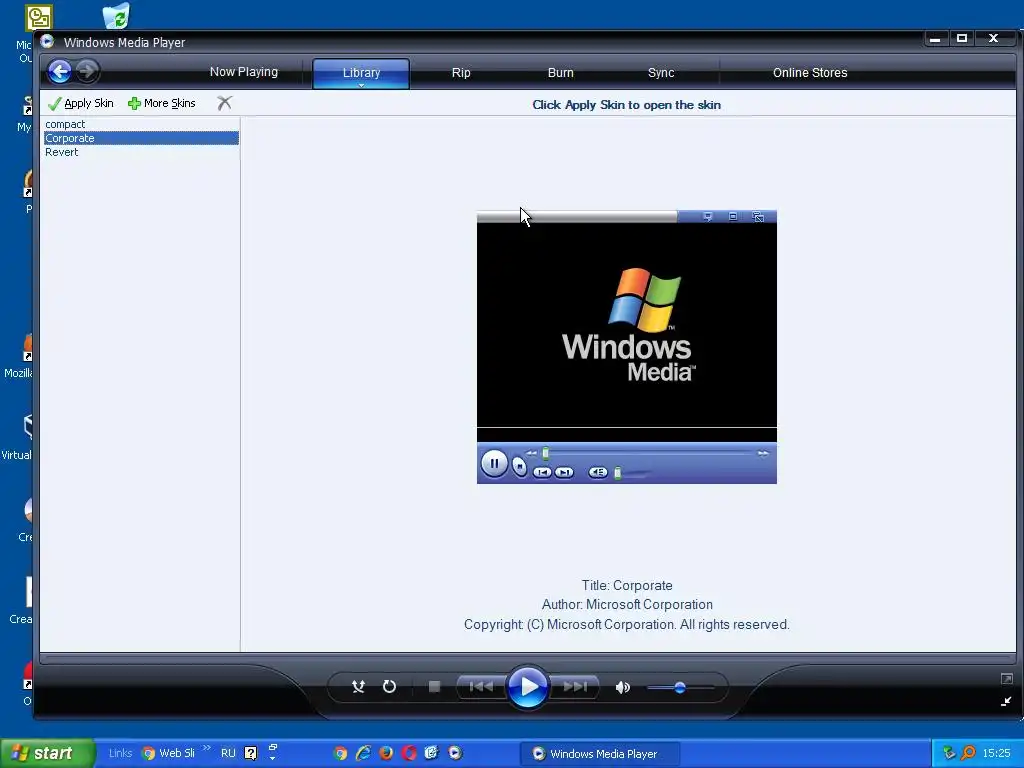The width and height of the screenshot is (1024, 768).
Task: Click the Corporate skin preview image
Action: 627,347
